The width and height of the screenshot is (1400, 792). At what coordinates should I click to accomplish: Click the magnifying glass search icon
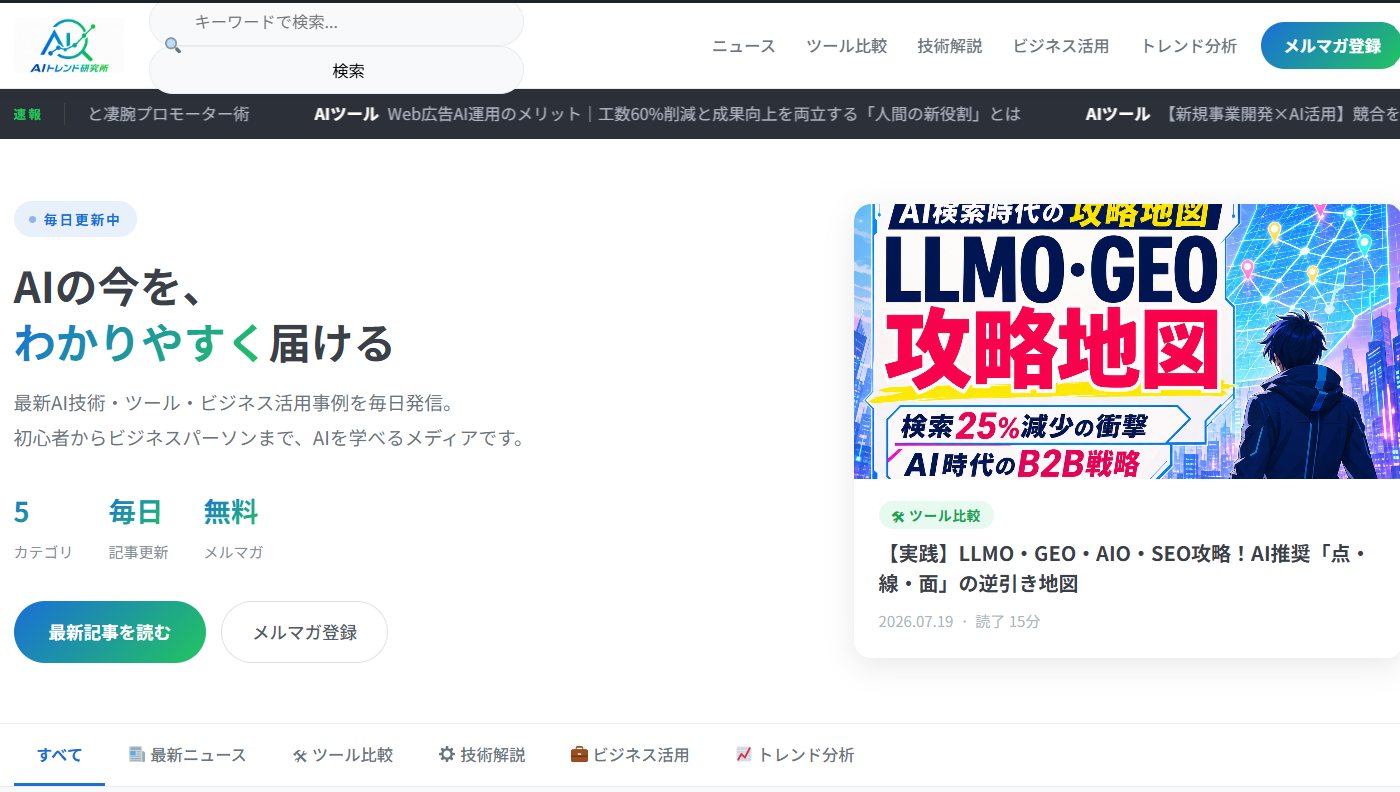click(x=172, y=45)
